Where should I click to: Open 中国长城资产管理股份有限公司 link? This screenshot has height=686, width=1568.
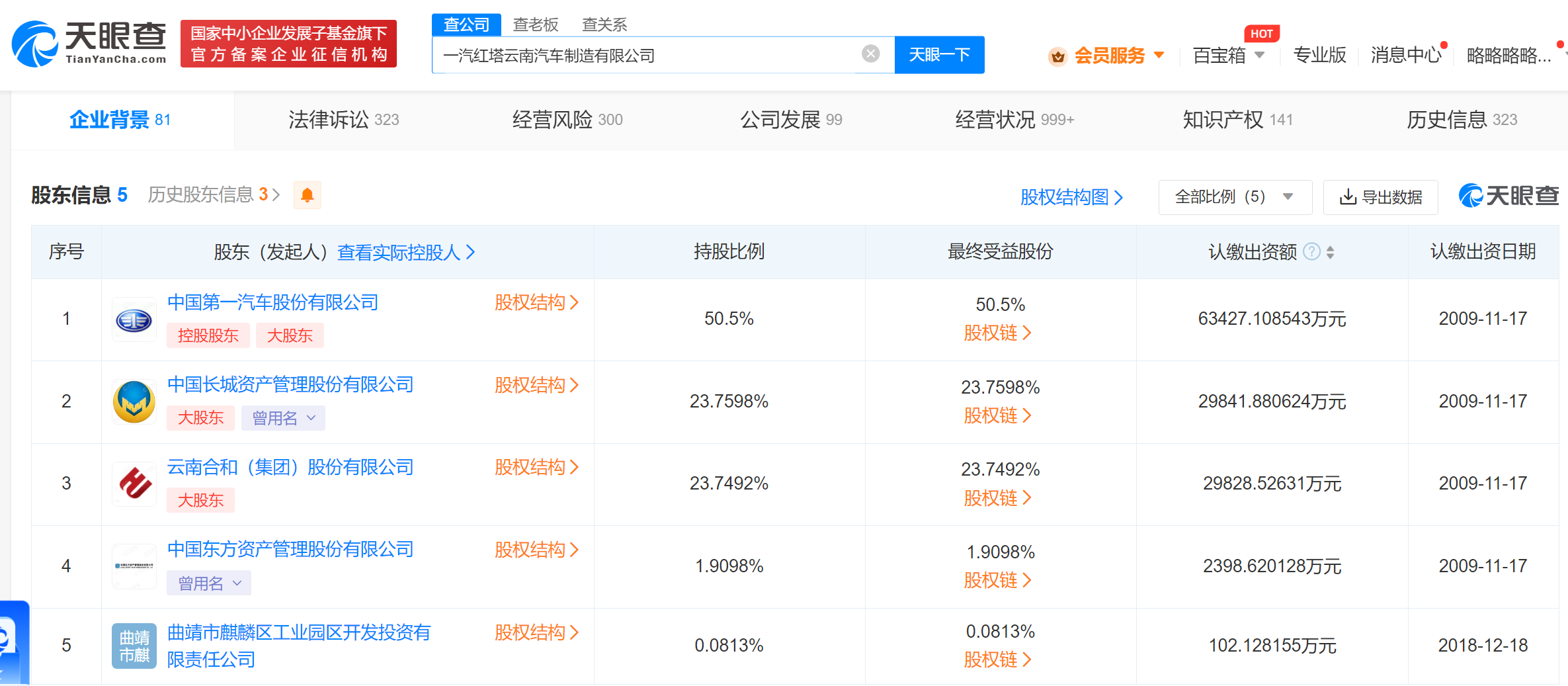290,384
